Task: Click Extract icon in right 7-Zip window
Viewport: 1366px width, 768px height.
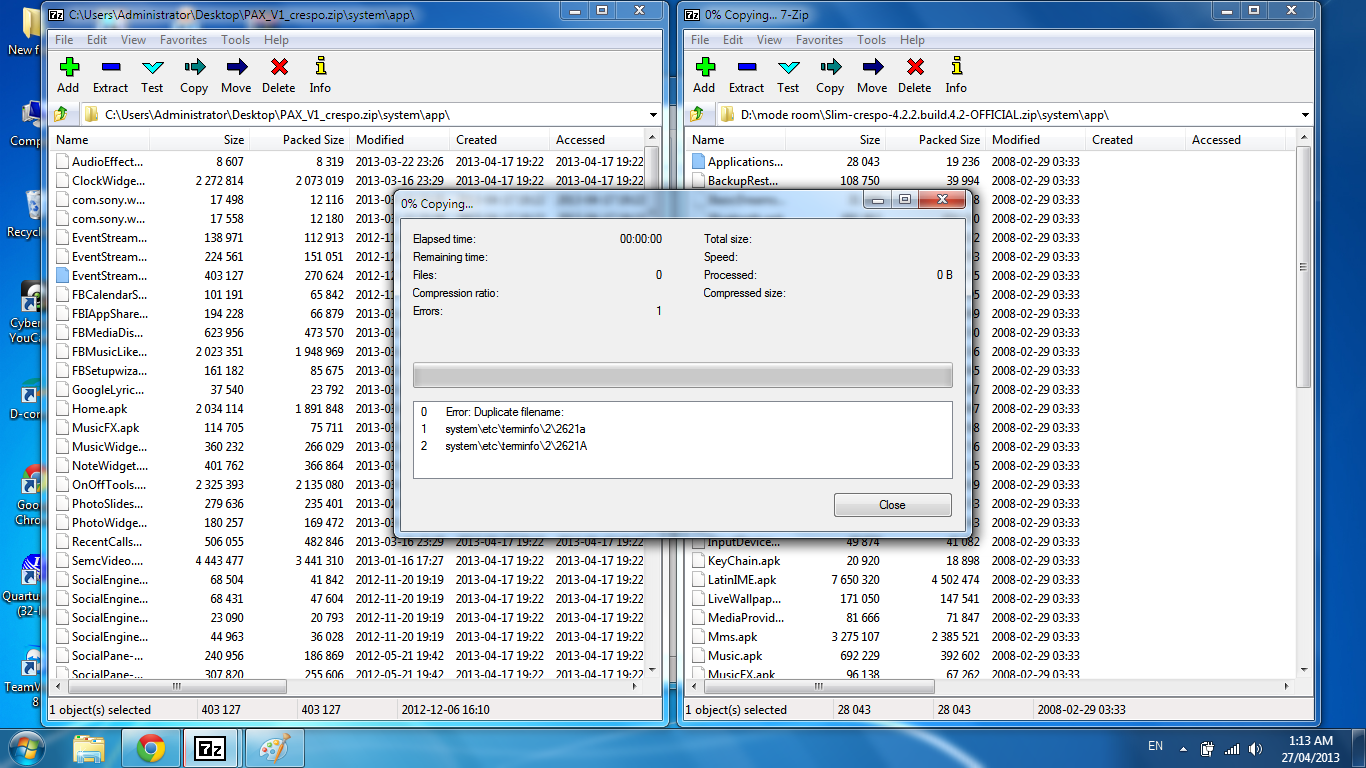Action: (746, 75)
